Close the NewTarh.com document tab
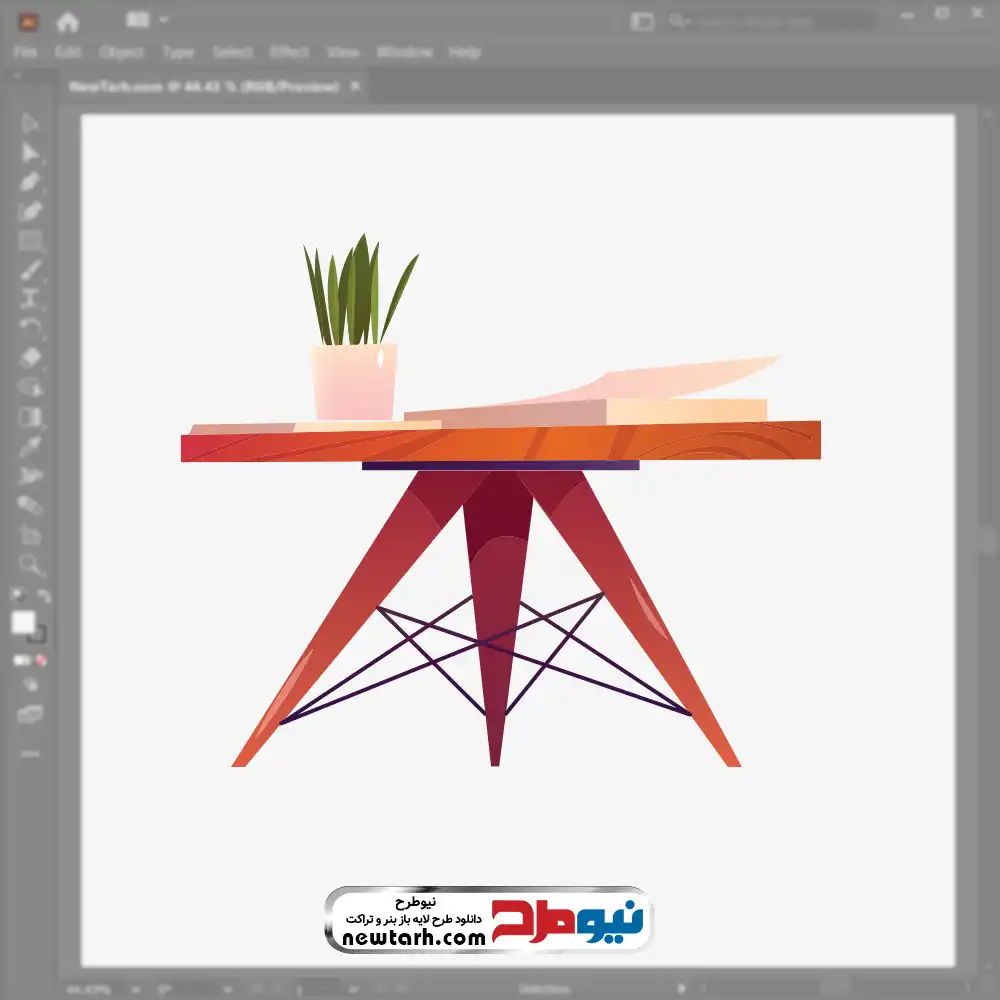This screenshot has height=1000, width=1000. point(354,87)
